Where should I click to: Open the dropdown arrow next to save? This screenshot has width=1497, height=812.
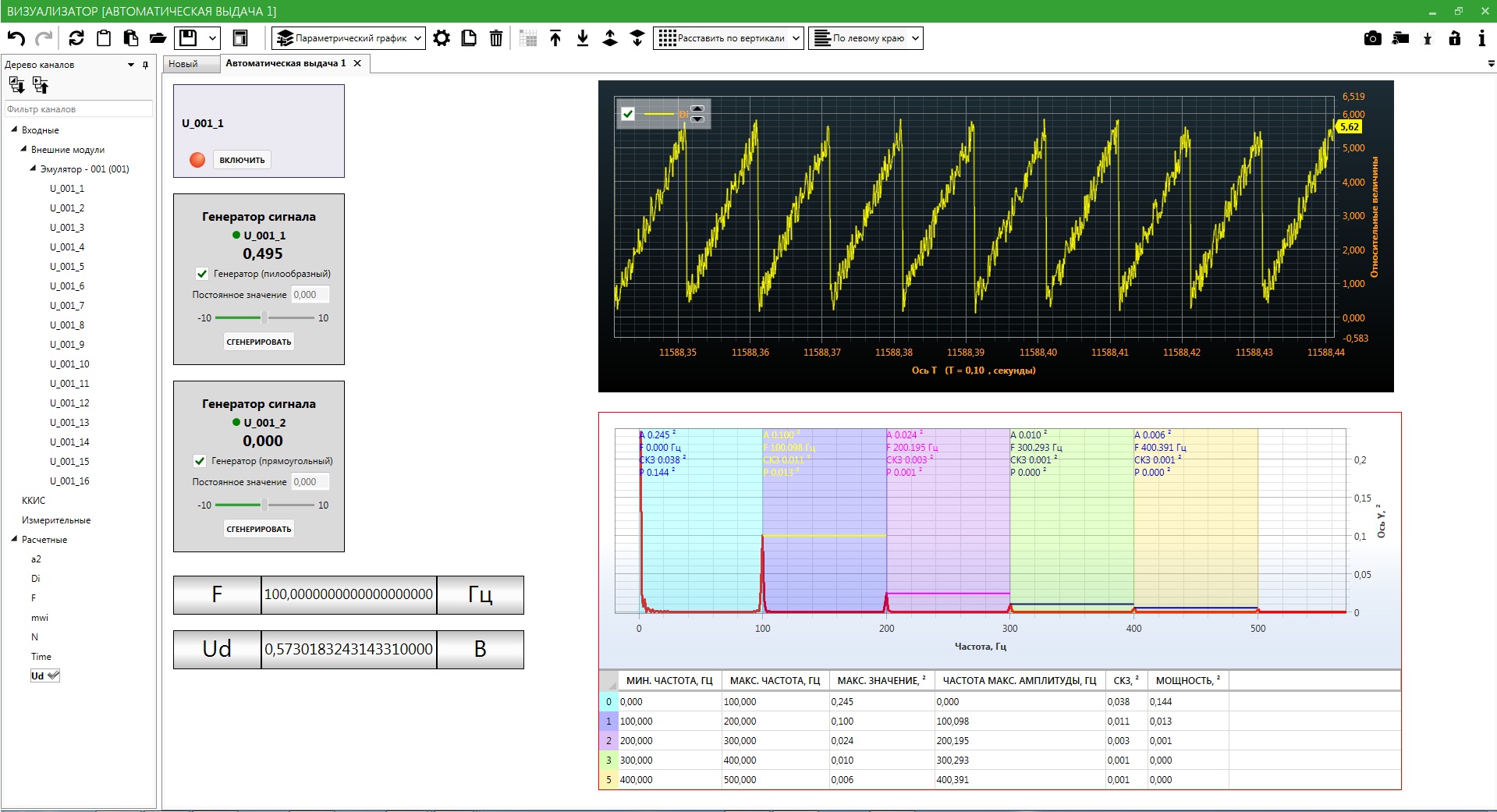212,38
